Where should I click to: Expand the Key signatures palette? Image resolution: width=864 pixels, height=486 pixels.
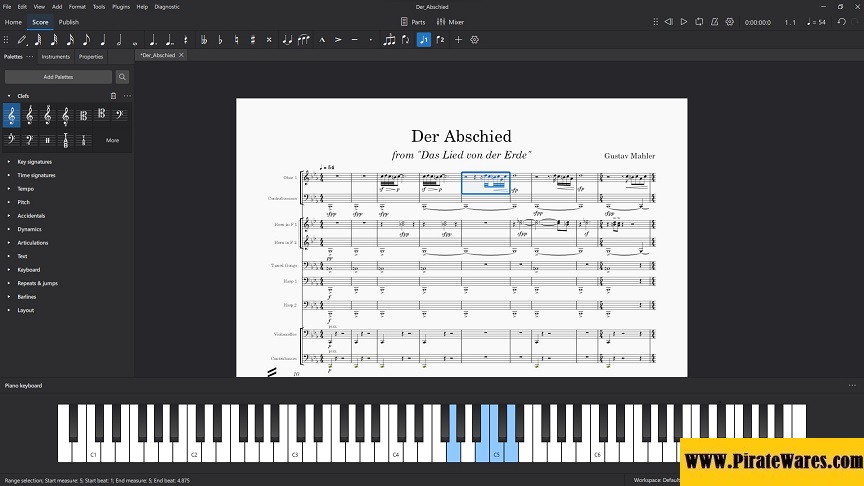34,161
